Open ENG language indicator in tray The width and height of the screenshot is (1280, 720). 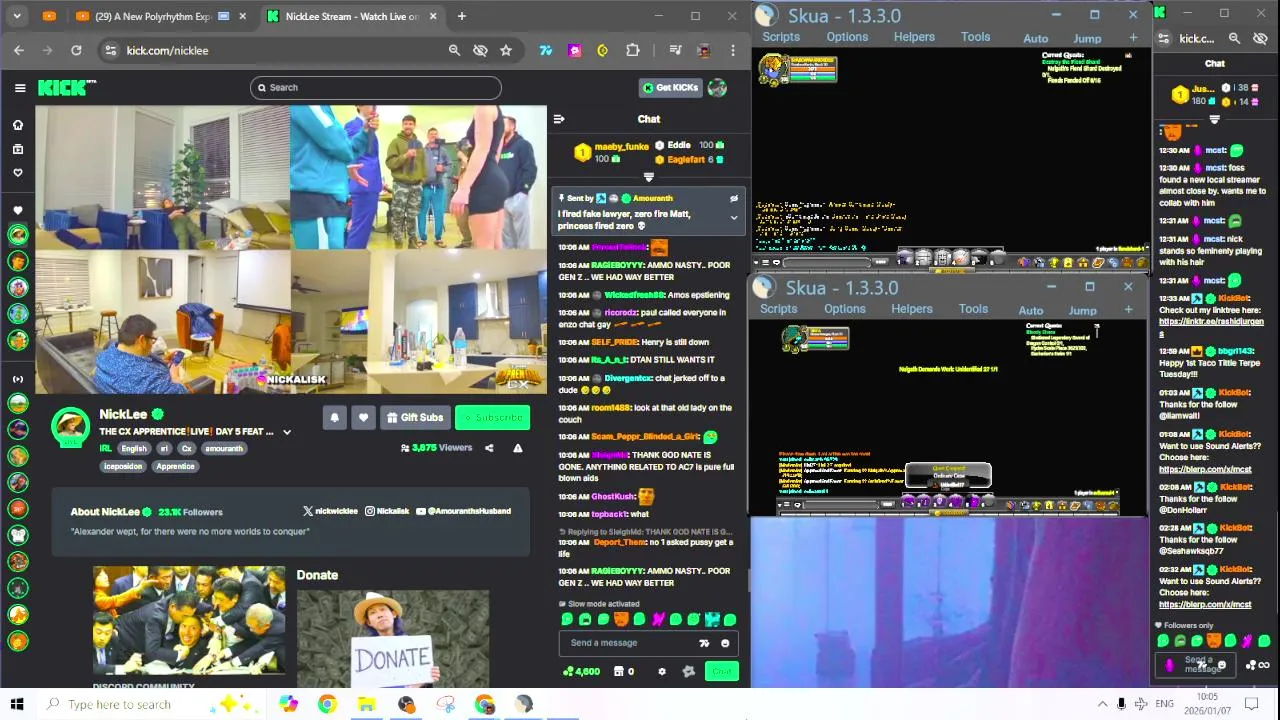point(1164,704)
